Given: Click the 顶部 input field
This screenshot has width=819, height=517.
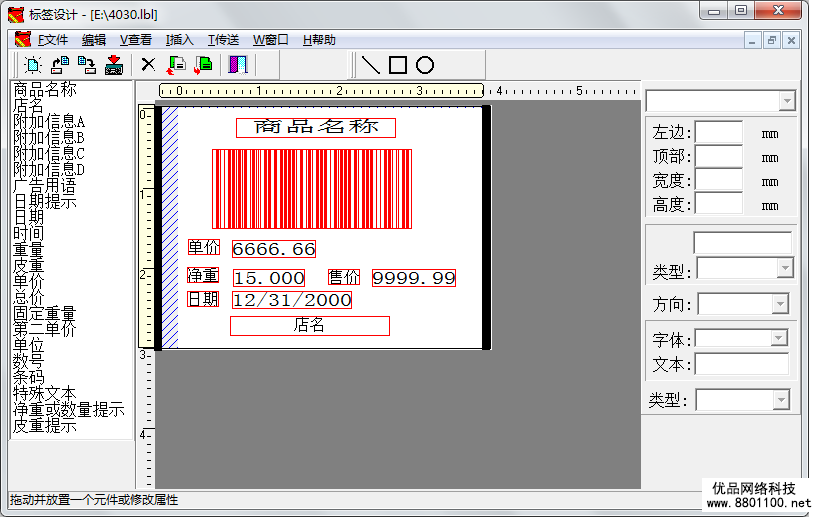Looking at the screenshot, I should [x=718, y=156].
